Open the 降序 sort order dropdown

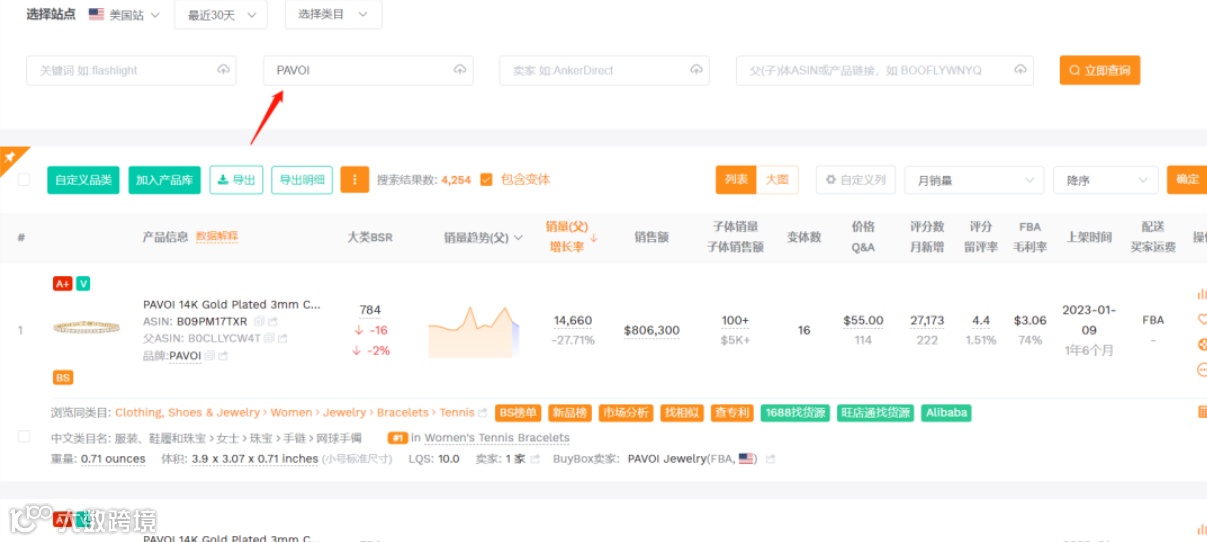[1105, 180]
